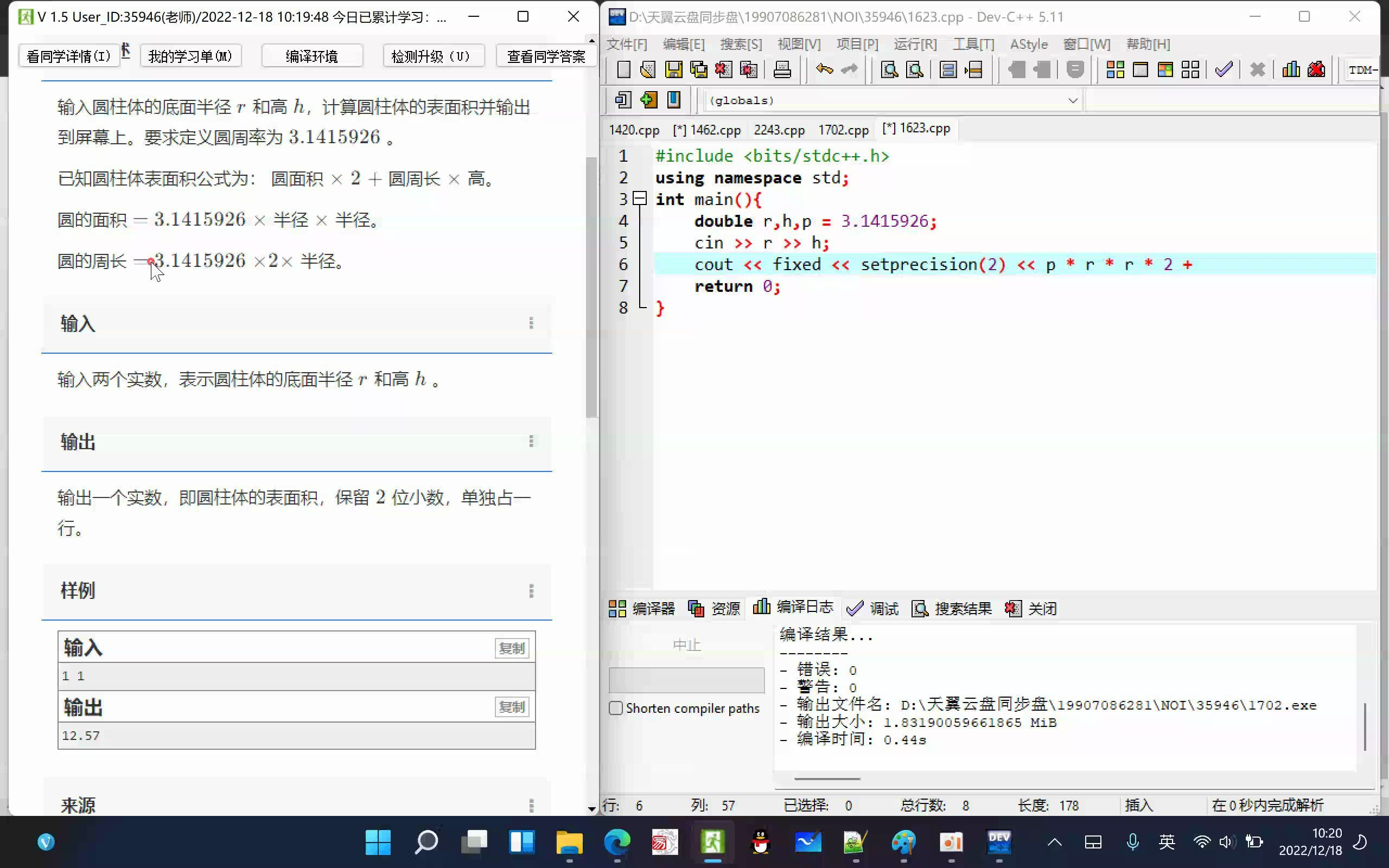The height and width of the screenshot is (868, 1389).
Task: Open the 调试 bottom panel tab
Action: [x=872, y=609]
